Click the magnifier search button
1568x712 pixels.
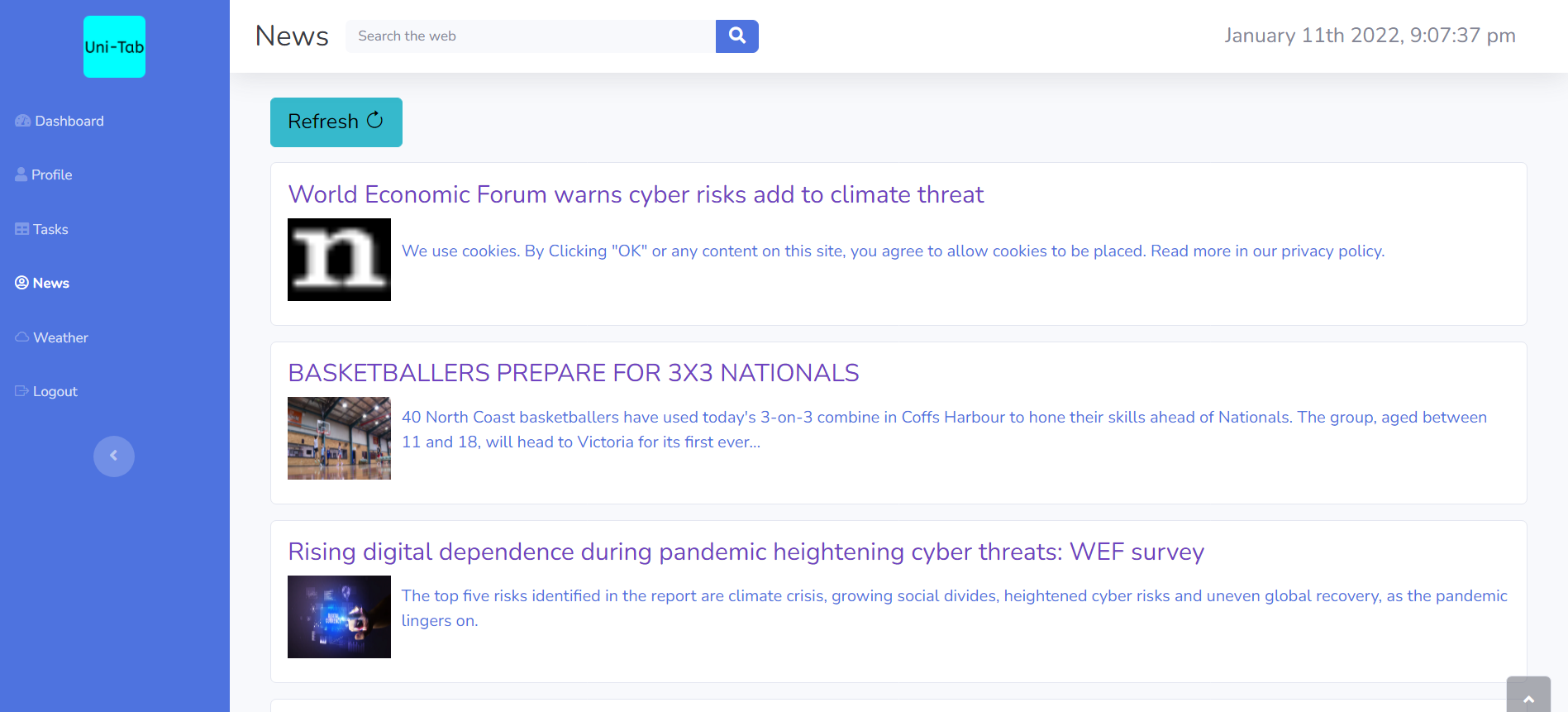[x=736, y=36]
